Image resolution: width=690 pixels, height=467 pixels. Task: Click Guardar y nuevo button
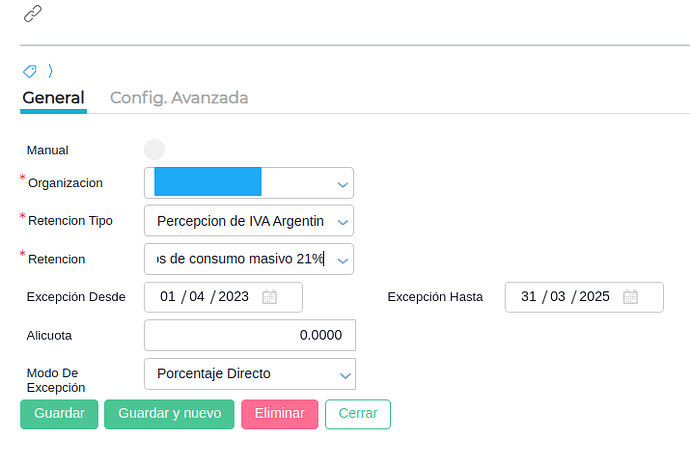[x=169, y=414]
